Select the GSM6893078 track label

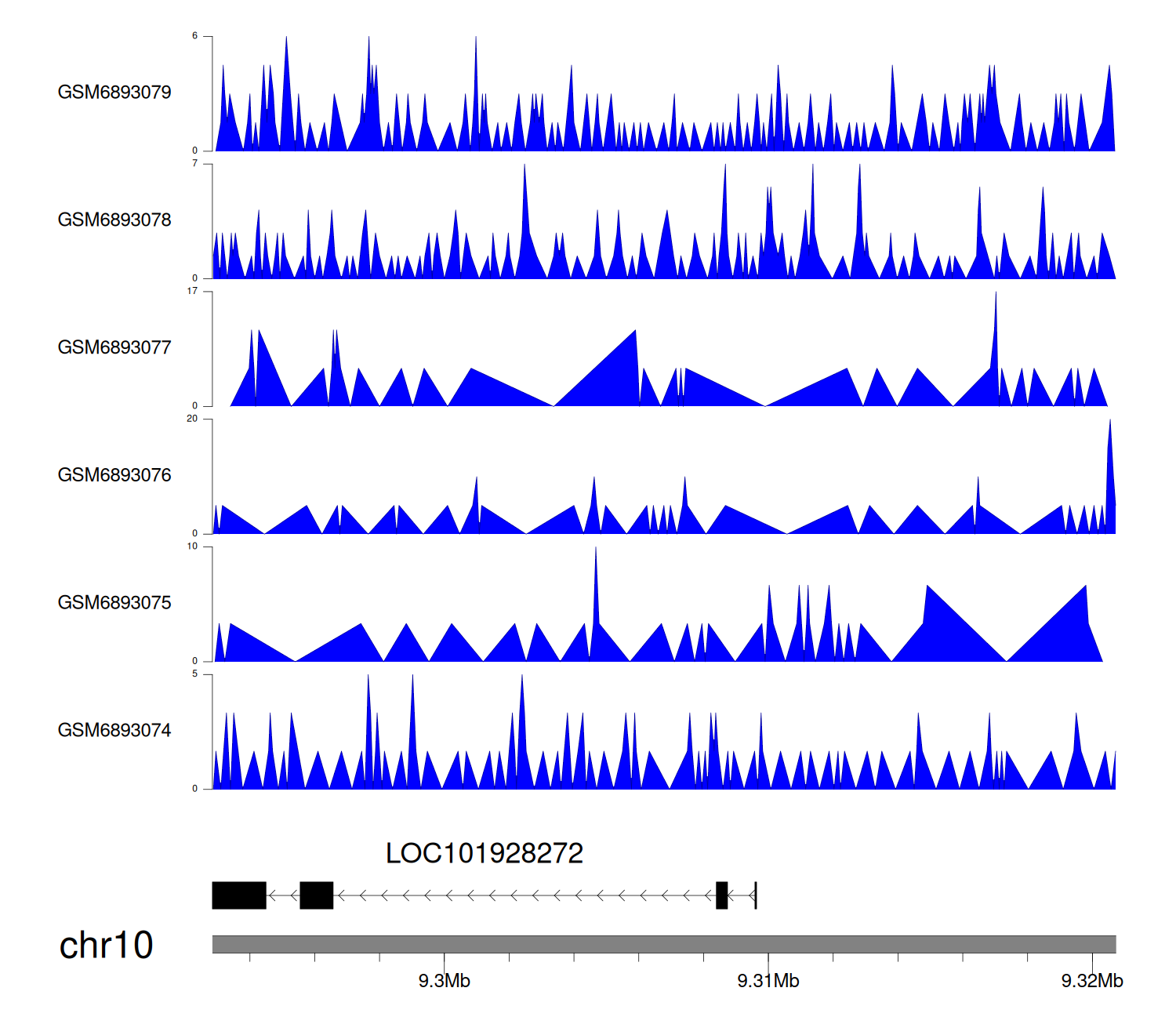(x=114, y=220)
